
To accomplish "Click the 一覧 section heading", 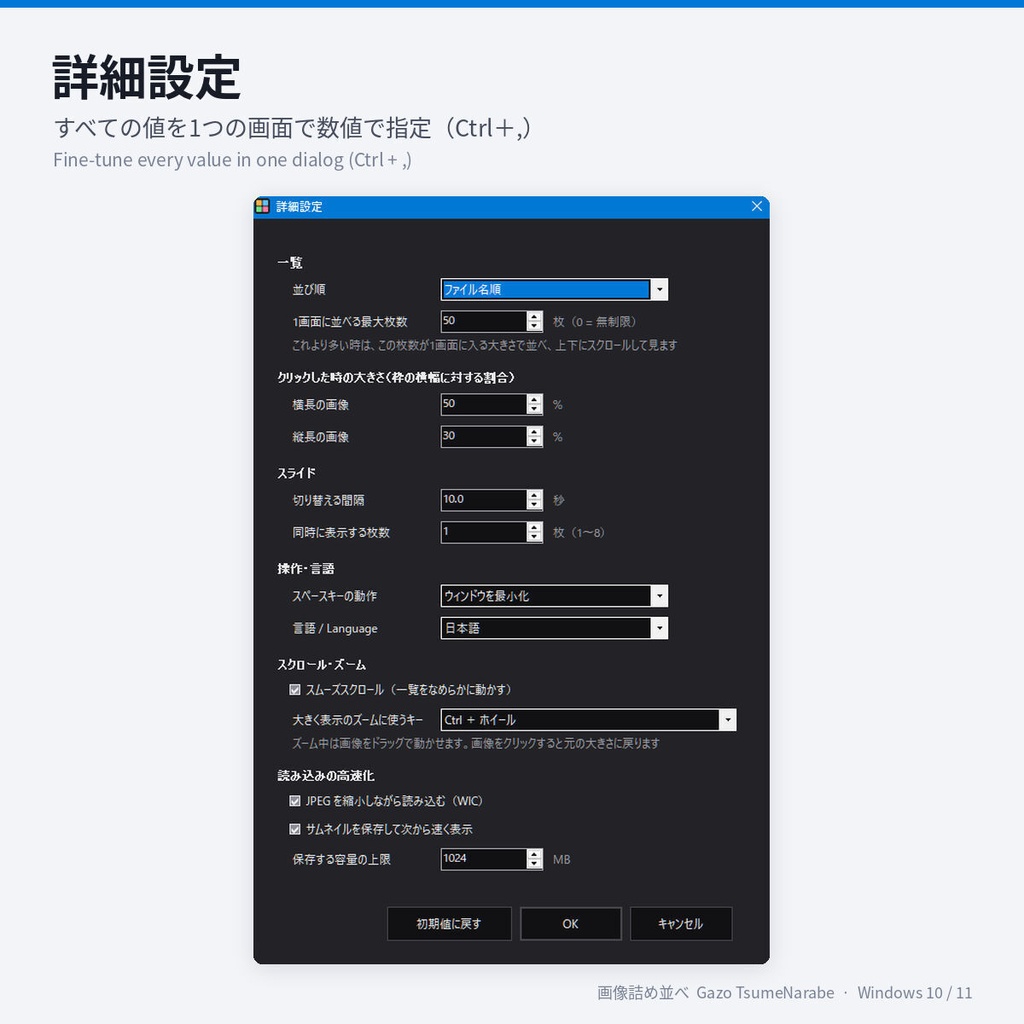I will pos(290,263).
